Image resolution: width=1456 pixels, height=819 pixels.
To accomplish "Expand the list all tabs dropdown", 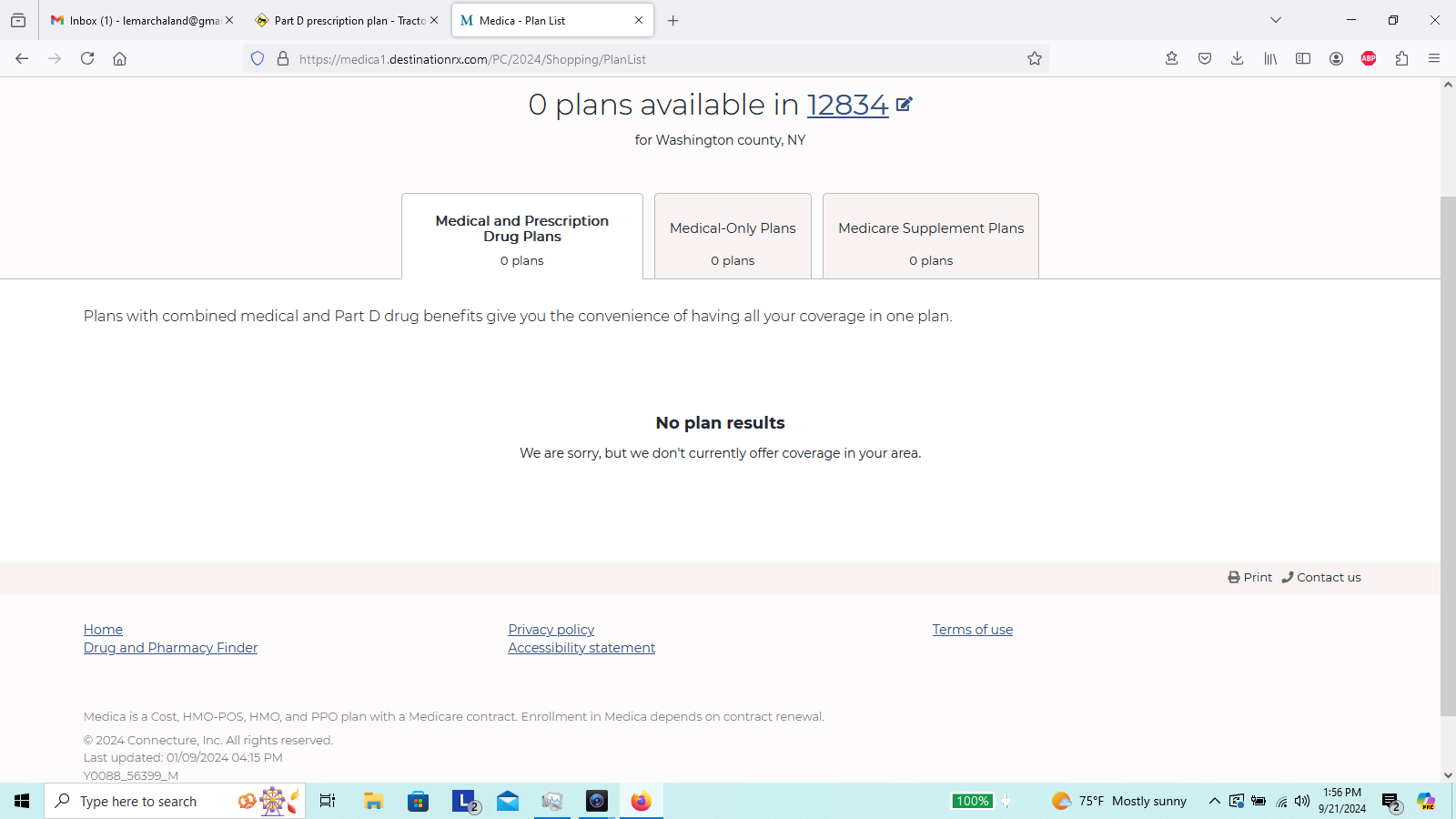I will click(1276, 20).
